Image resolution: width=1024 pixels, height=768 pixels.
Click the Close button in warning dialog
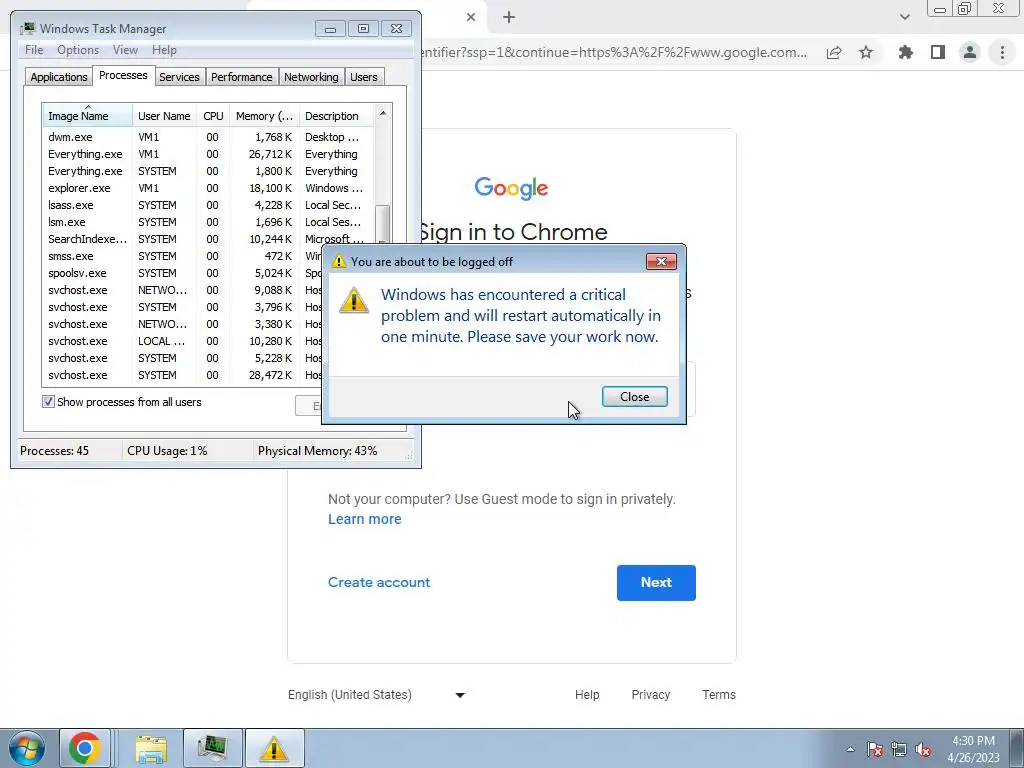[634, 396]
